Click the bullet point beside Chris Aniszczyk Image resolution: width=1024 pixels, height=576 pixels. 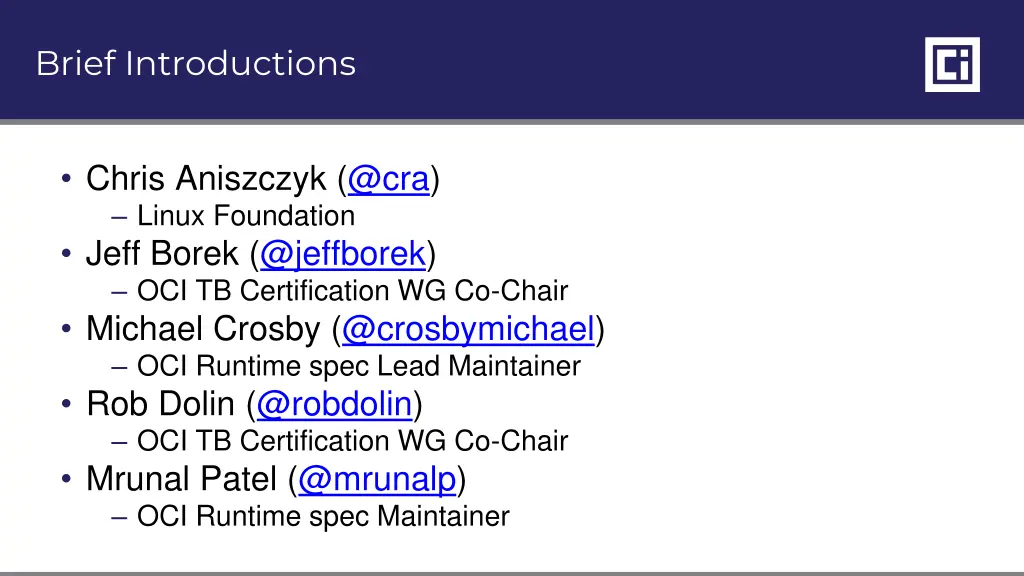[66, 178]
